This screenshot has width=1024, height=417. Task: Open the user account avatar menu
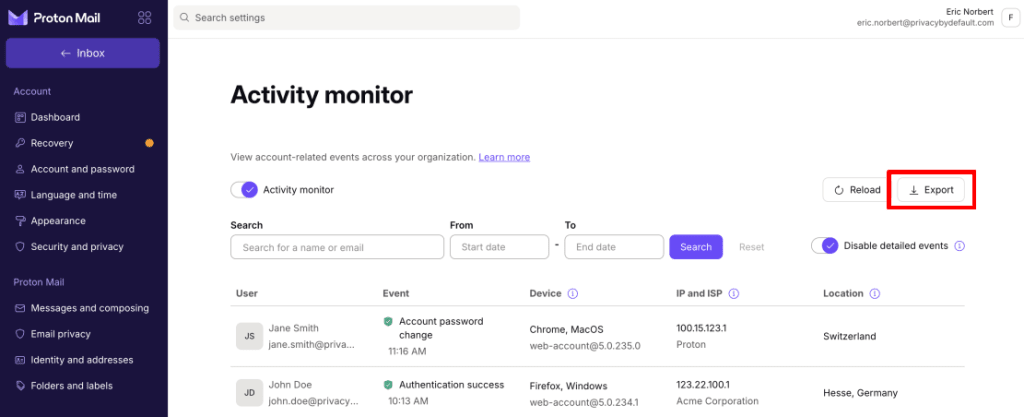pyautogui.click(x=1010, y=18)
